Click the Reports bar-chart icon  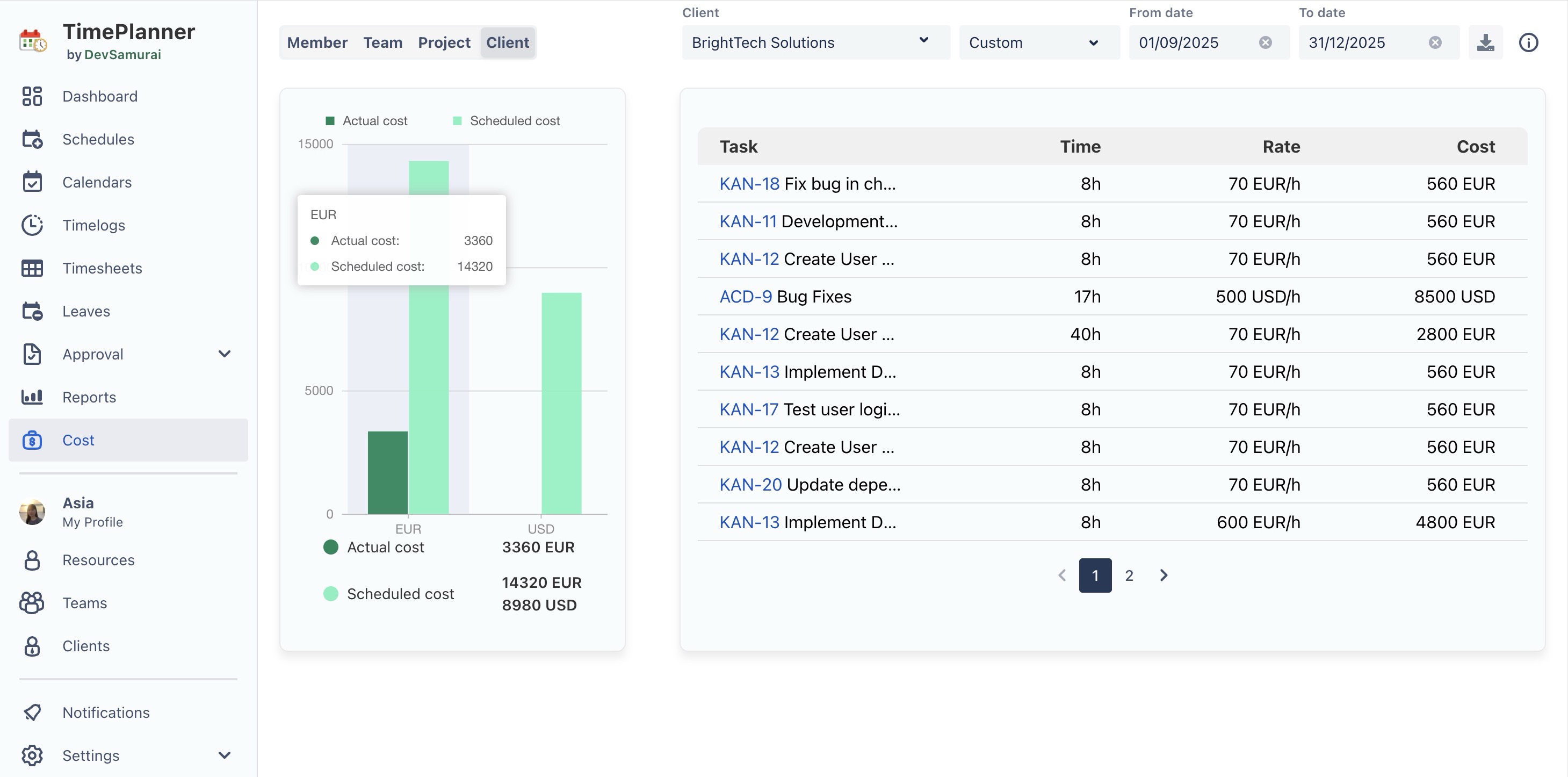point(32,397)
